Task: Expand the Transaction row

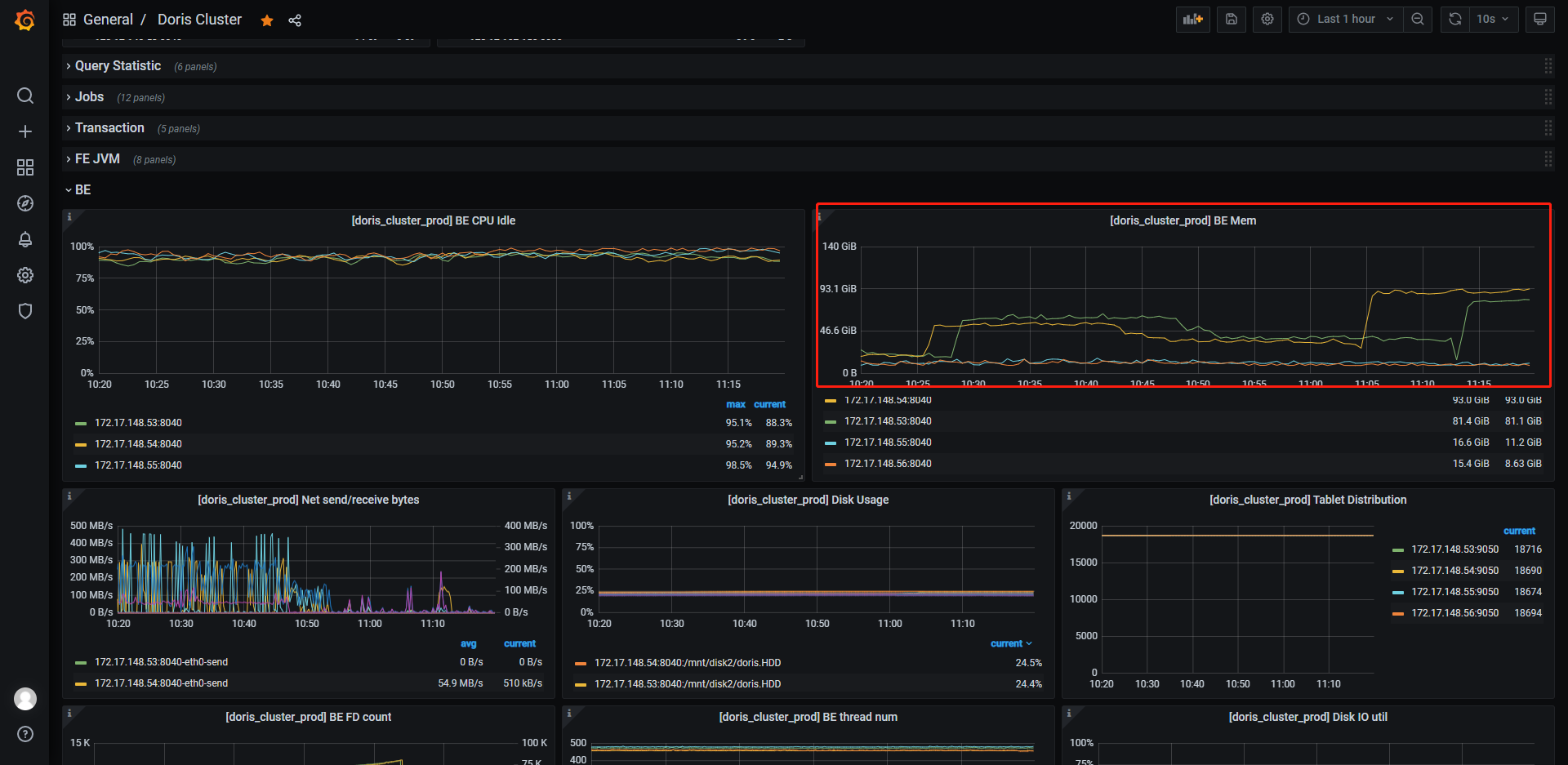Action: [109, 128]
